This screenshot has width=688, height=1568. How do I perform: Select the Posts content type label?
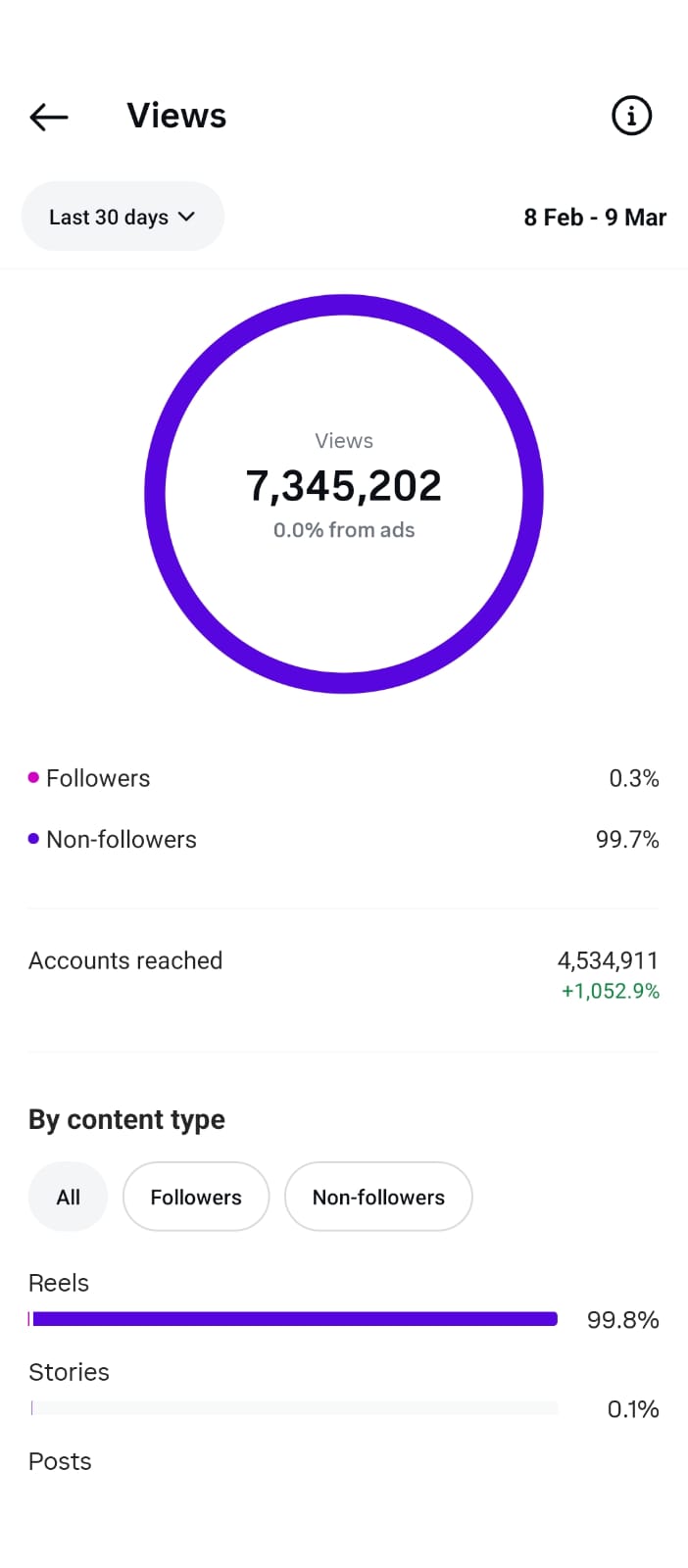[x=60, y=1461]
